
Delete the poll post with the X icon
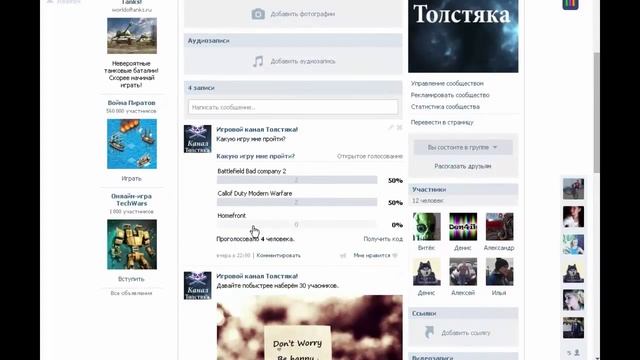(x=399, y=127)
